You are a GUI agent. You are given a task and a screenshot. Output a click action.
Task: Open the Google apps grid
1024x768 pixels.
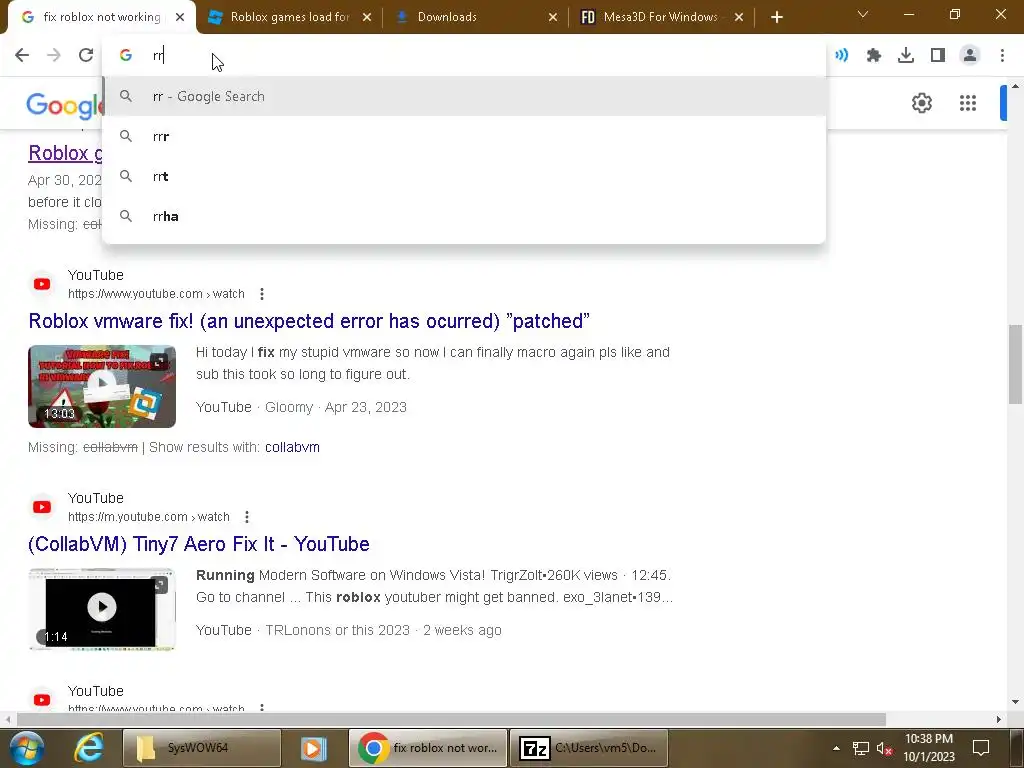[968, 103]
